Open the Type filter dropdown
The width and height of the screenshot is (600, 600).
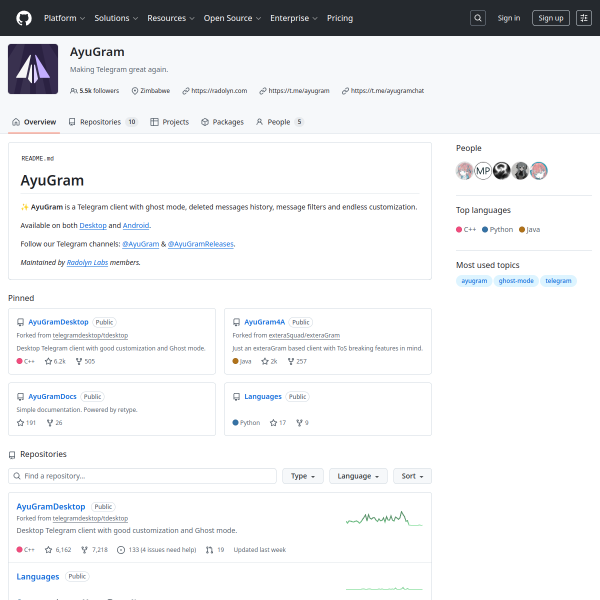[303, 476]
